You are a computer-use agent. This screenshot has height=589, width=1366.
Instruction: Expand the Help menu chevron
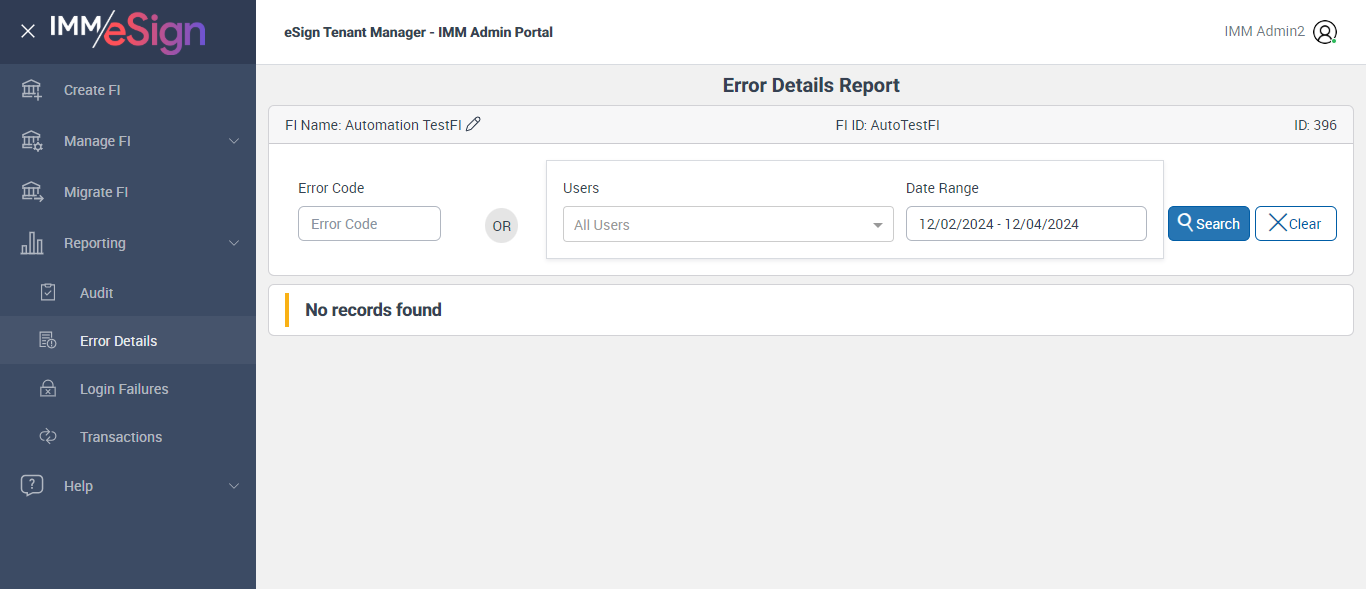coord(234,486)
